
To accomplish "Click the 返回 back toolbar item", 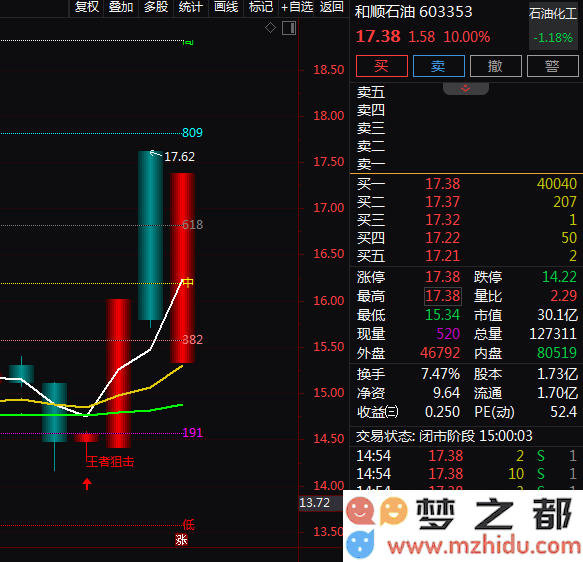I will click(x=331, y=7).
